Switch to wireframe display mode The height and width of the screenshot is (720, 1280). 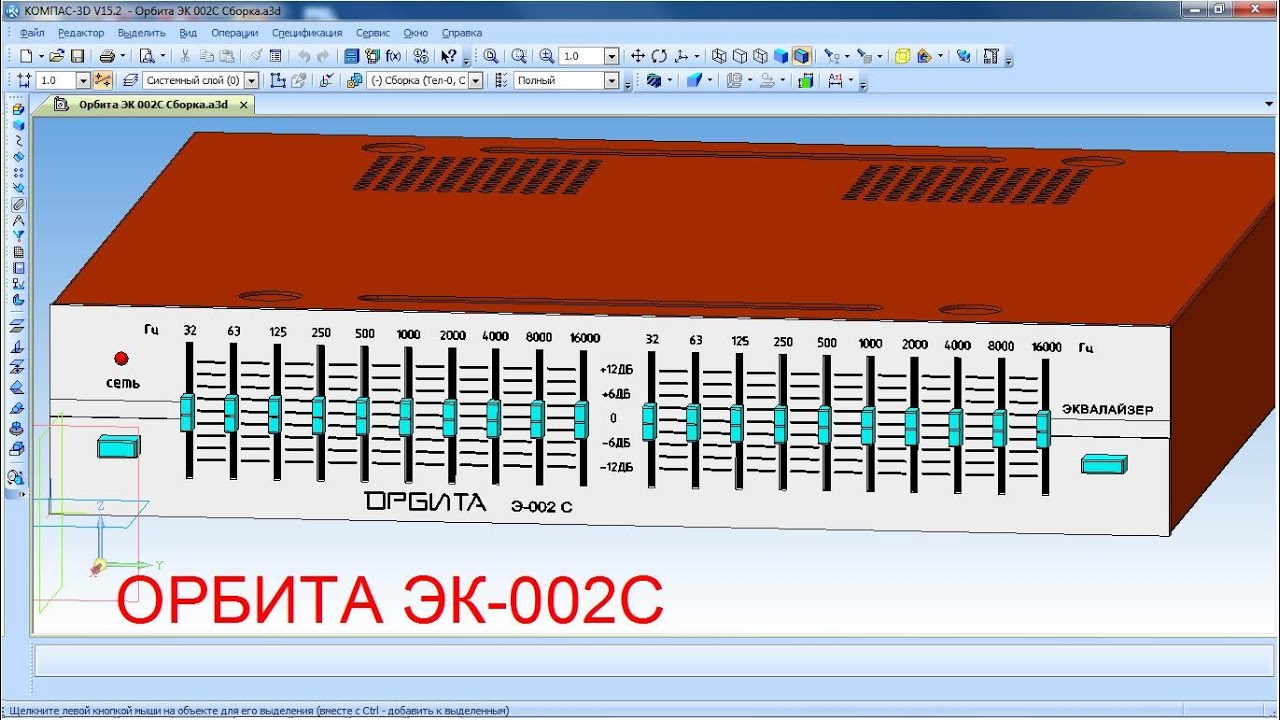click(719, 56)
